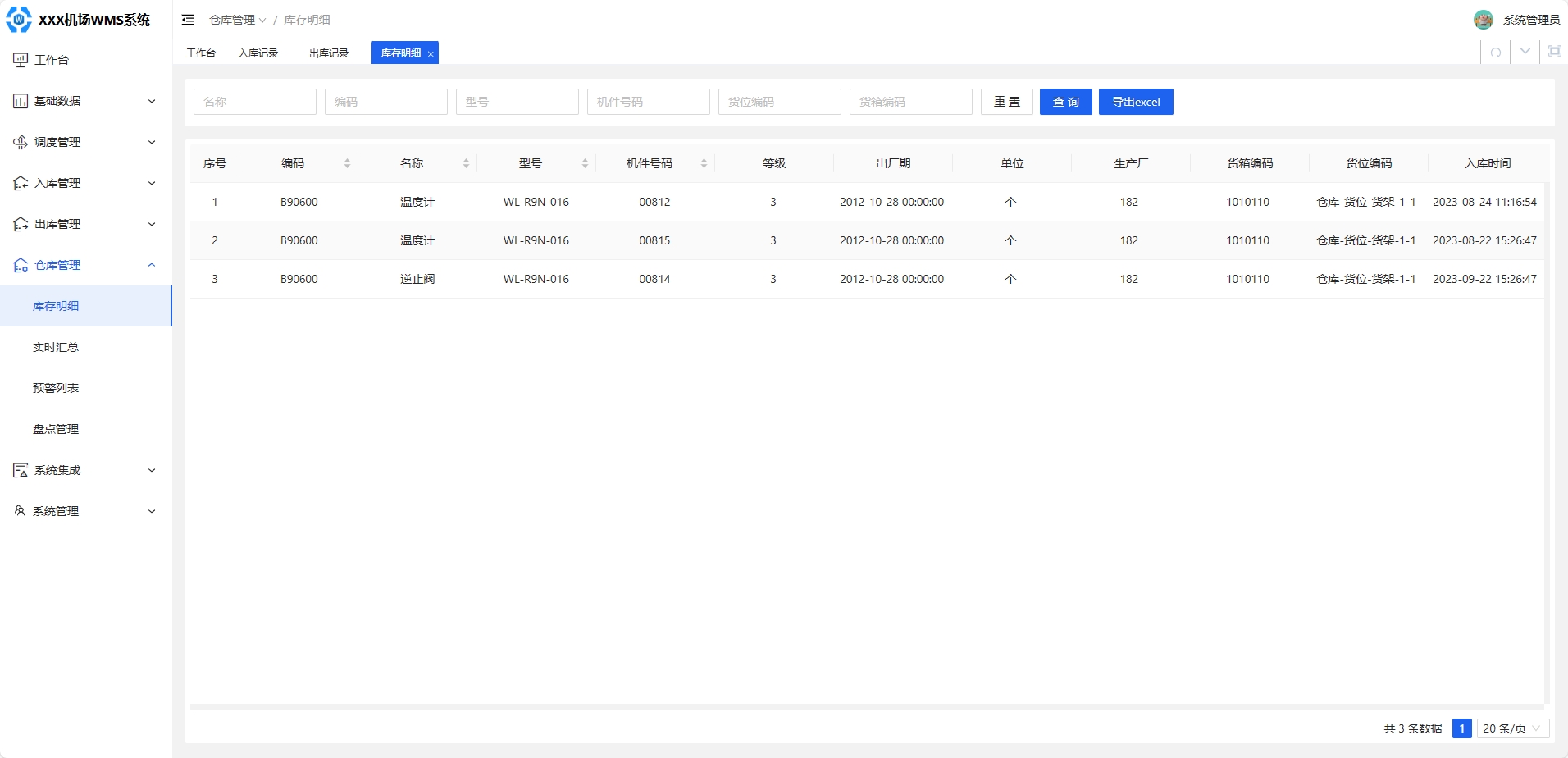Click the WMS system logo icon
Viewport: 1568px width, 758px height.
click(19, 19)
